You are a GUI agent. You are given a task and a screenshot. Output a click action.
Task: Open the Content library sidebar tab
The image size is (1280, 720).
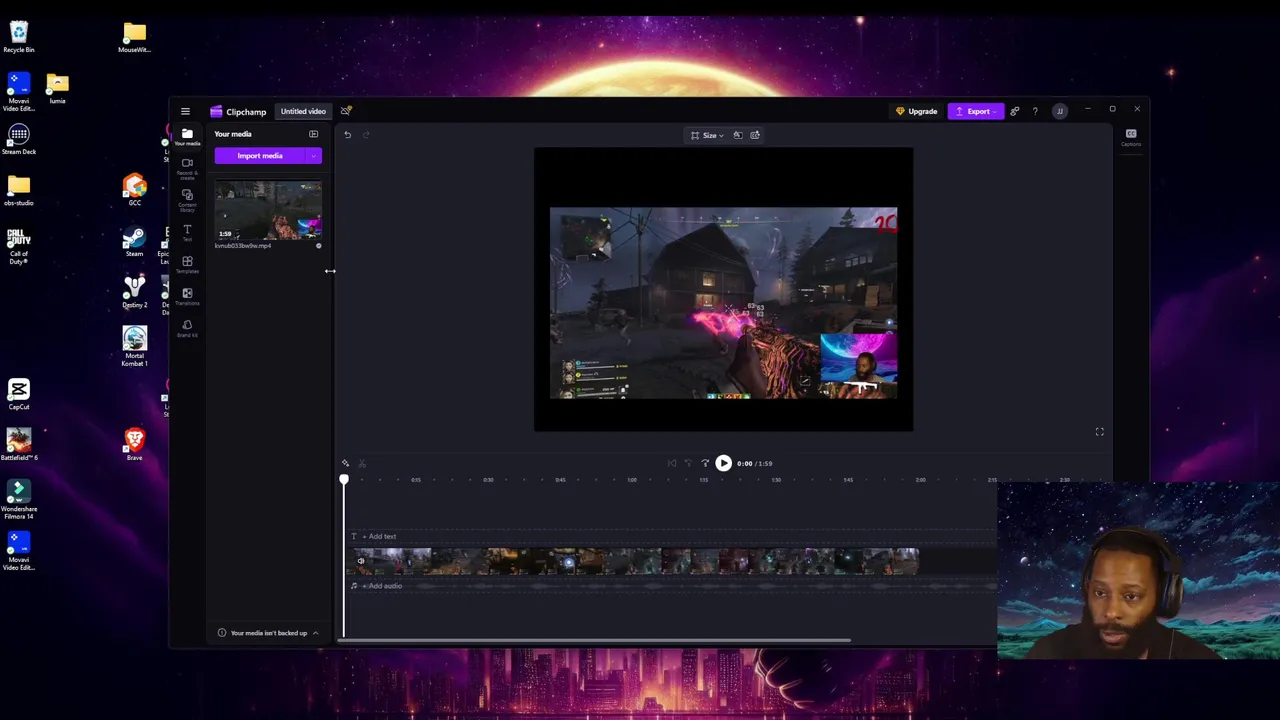pos(187,200)
